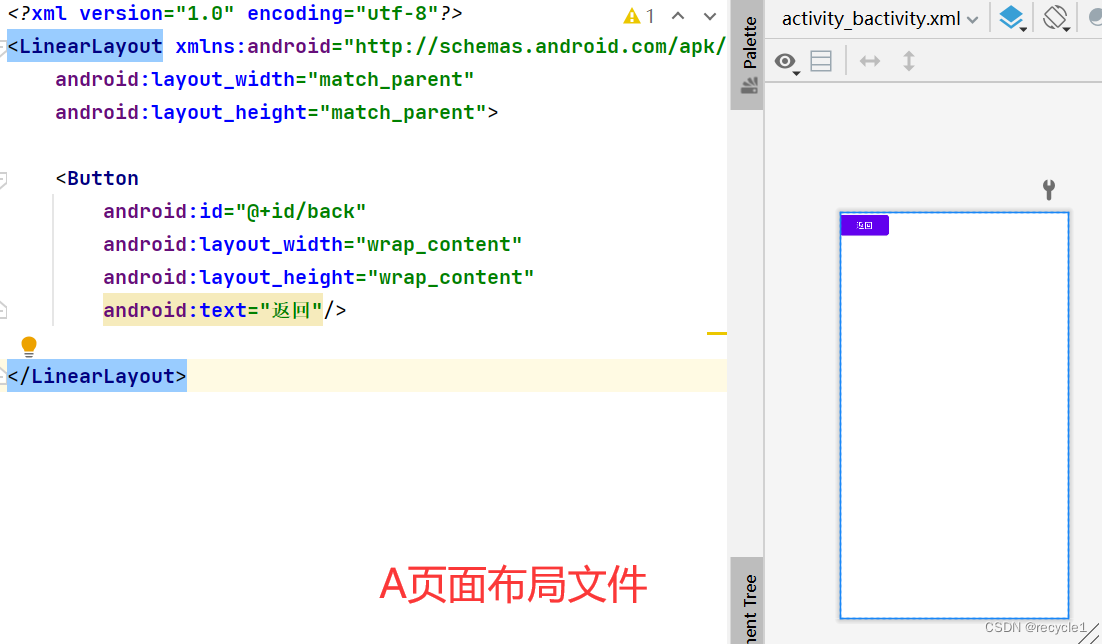Click the wrench icon above the preview
1102x644 pixels.
[1048, 189]
